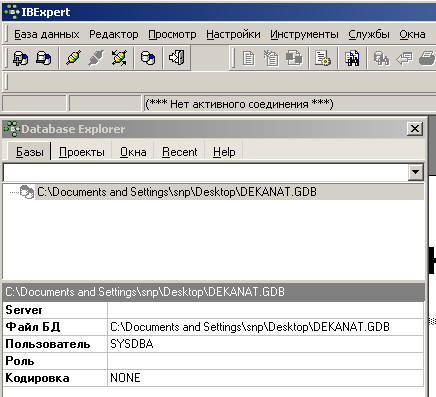Click the Unregister Database icon with red minus
This screenshot has width=436, height=397.
[x=43, y=58]
